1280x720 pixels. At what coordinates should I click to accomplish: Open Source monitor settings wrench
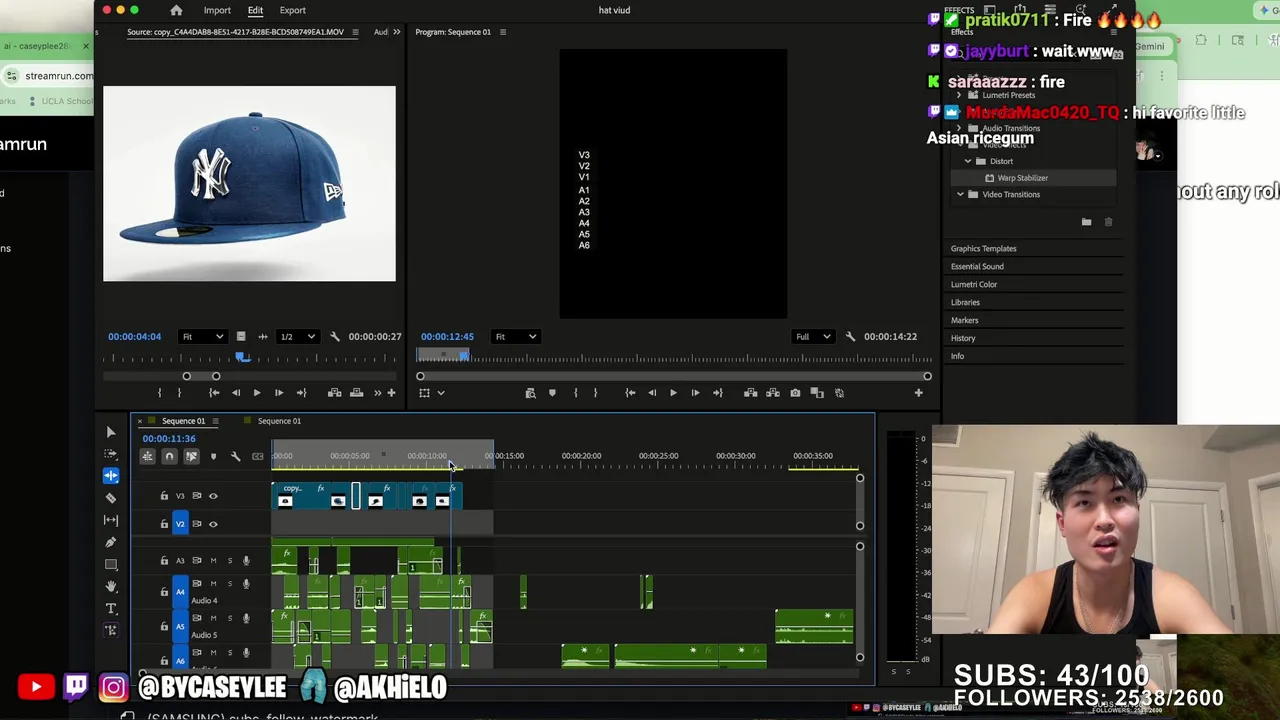[x=334, y=337]
